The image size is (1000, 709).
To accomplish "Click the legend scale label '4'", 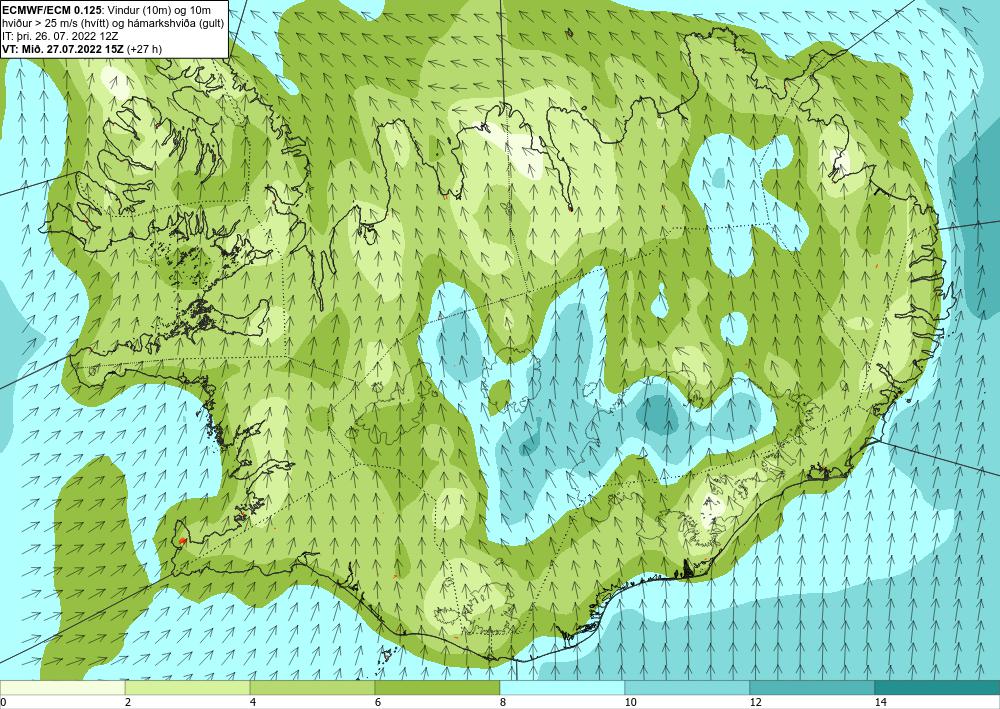I will point(253,703).
